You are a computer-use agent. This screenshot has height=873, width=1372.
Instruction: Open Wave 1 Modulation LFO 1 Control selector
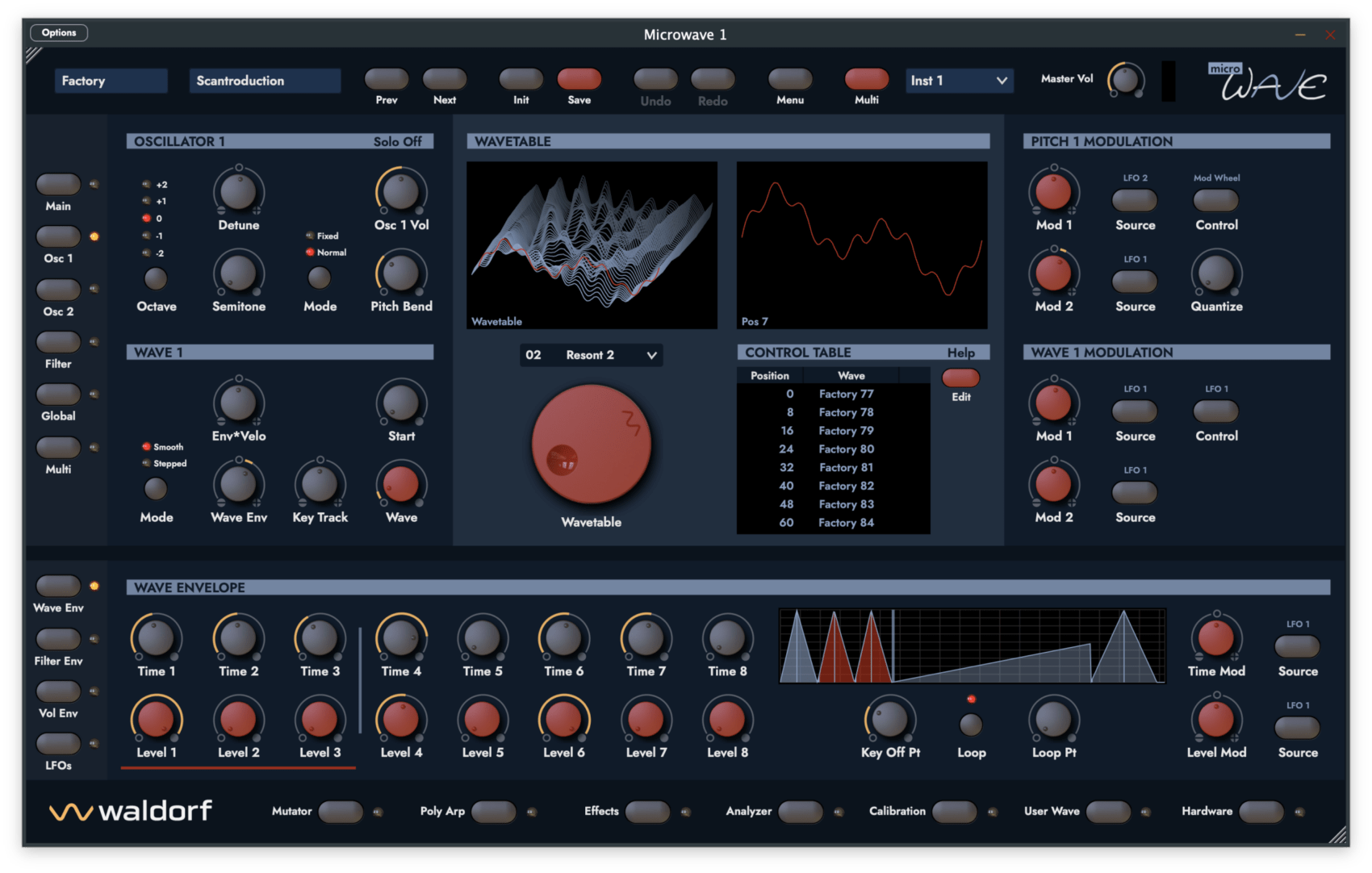(1216, 411)
